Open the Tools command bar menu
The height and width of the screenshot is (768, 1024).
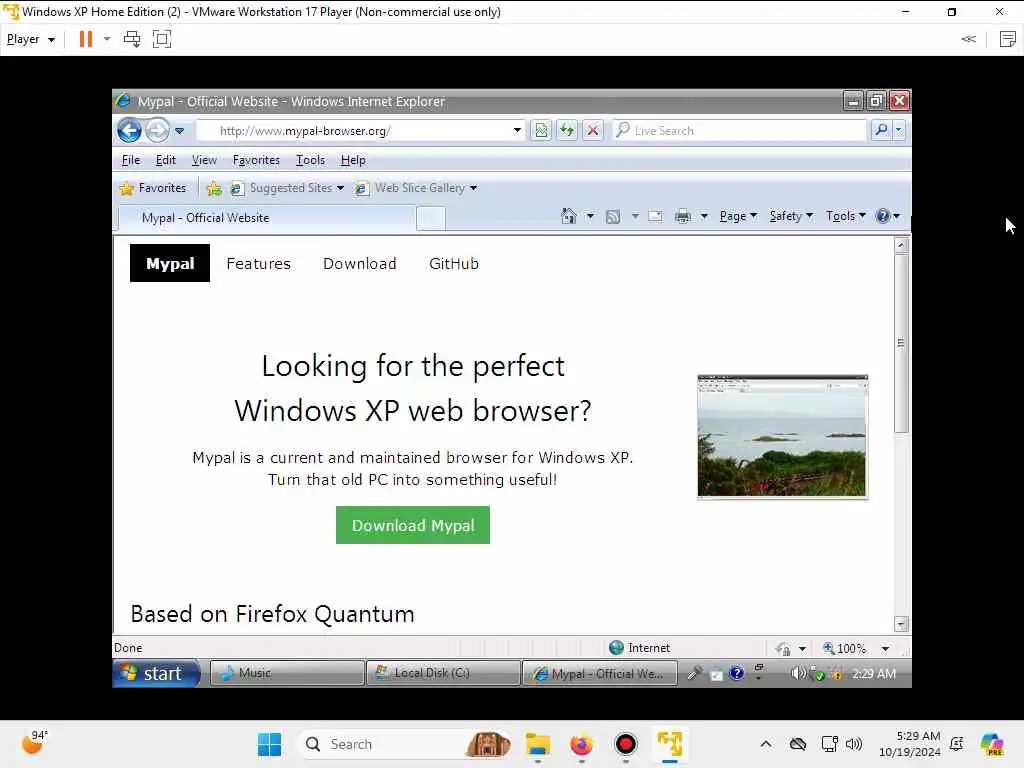846,216
